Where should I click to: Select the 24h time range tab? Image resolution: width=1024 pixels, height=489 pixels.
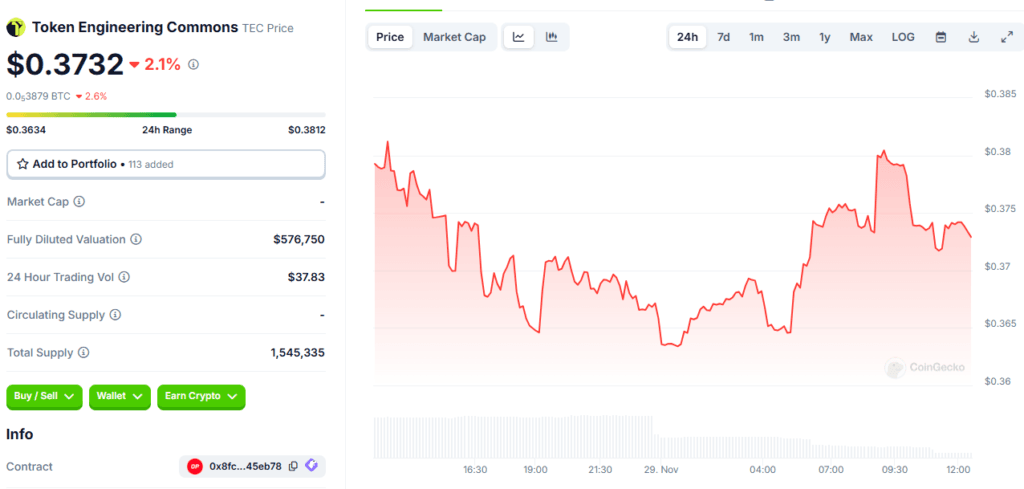tap(688, 37)
